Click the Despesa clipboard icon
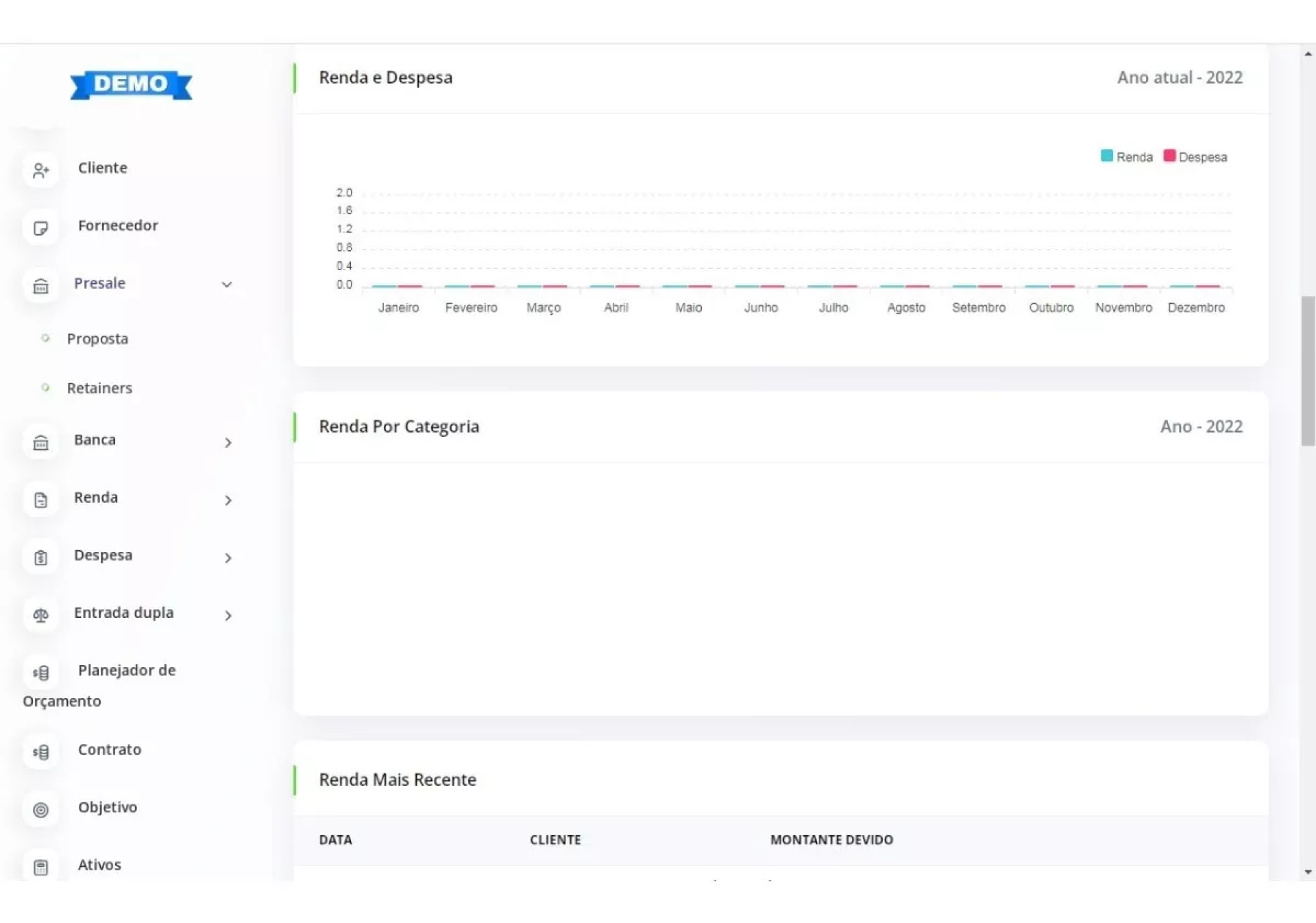Image resolution: width=1316 pixels, height=923 pixels. tap(40, 558)
